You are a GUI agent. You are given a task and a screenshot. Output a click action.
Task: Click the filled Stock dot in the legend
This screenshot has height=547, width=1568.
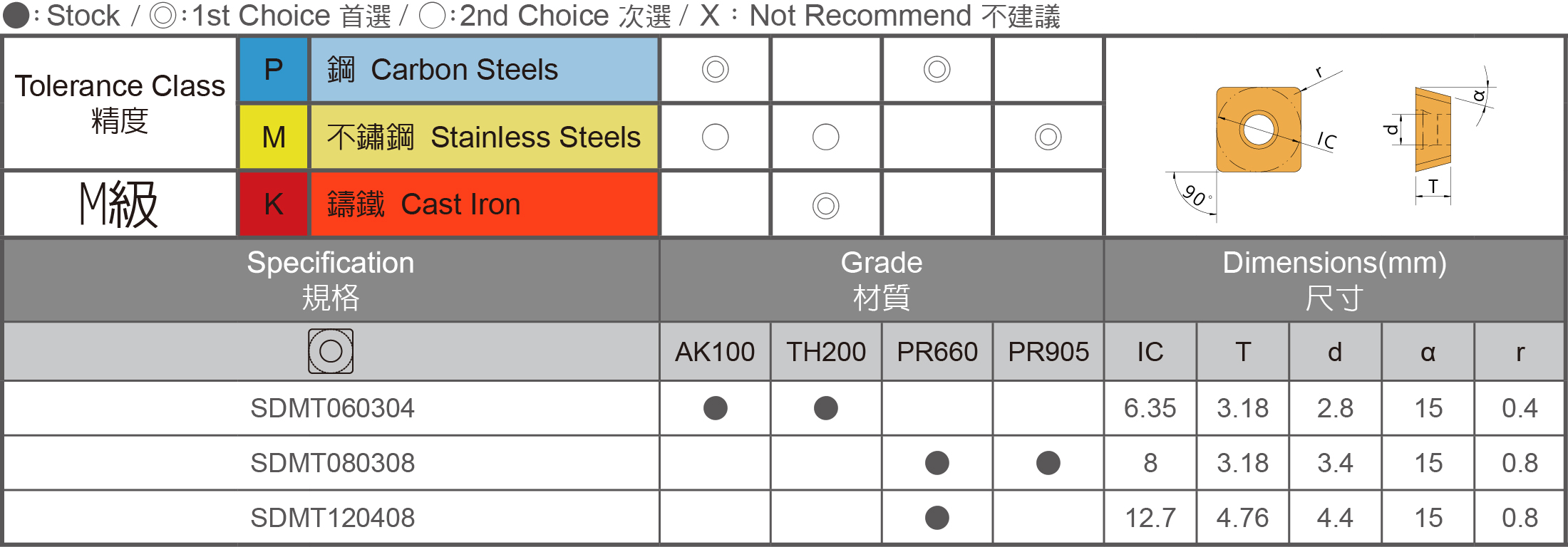16,16
